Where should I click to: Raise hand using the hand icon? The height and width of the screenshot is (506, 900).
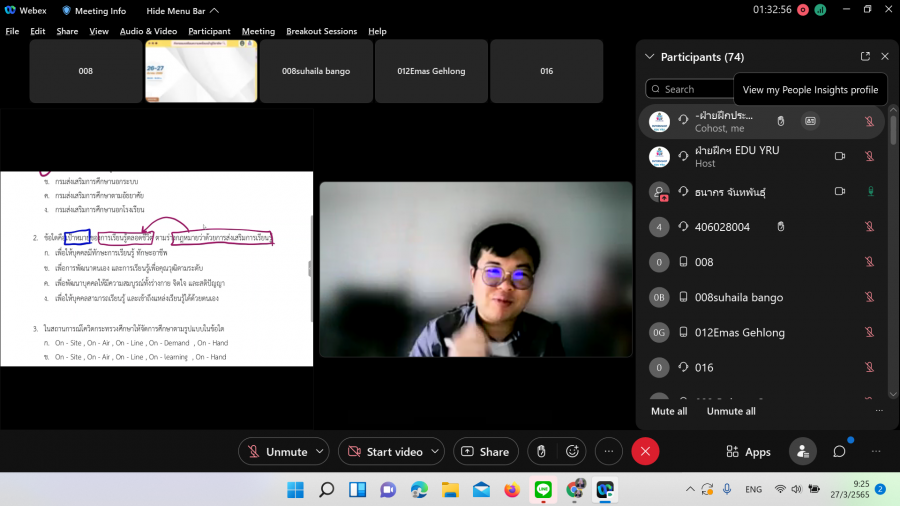[541, 452]
